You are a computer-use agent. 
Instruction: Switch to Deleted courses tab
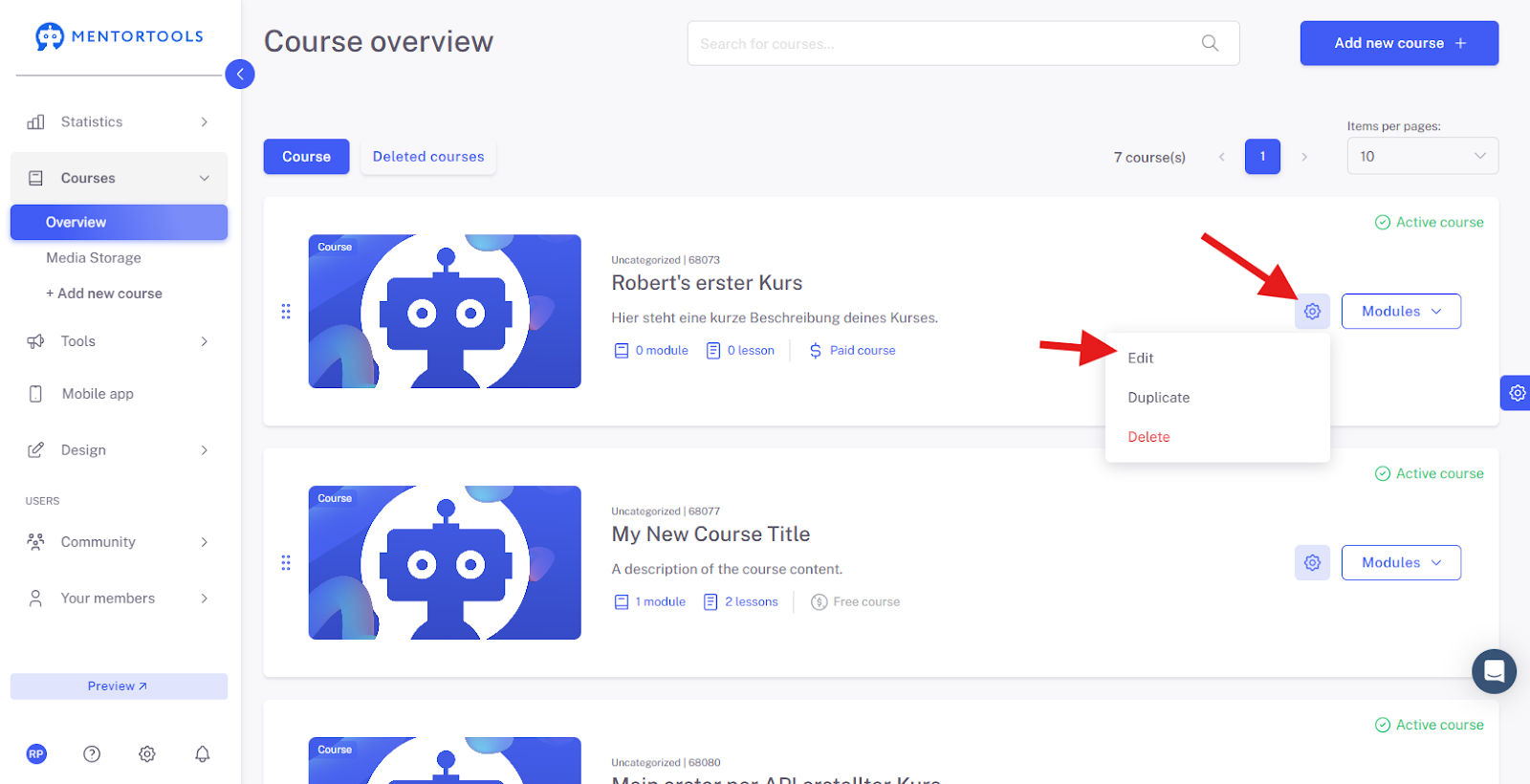click(428, 157)
